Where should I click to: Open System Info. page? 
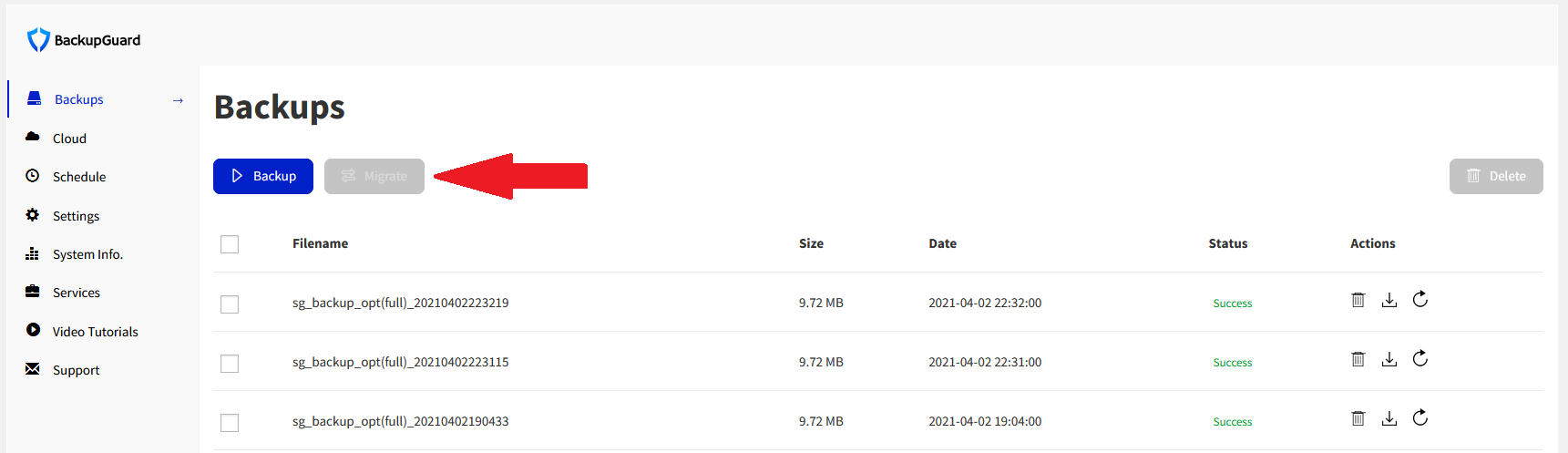[x=87, y=254]
